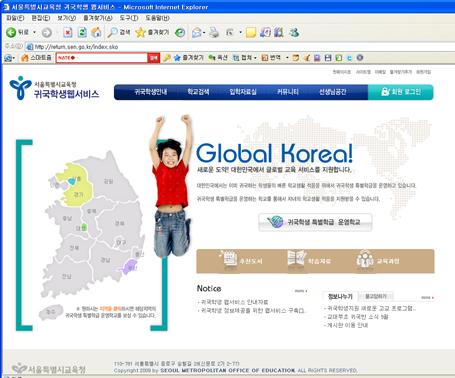Click the IE Back arrow button
455x378 pixels.
point(11,32)
